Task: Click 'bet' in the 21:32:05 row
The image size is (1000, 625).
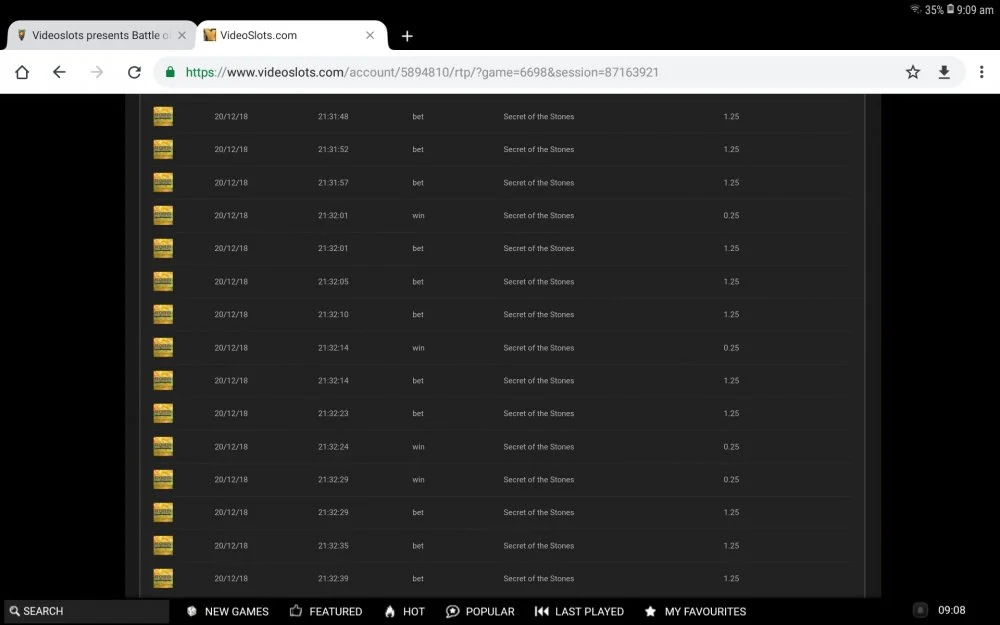Action: (418, 281)
